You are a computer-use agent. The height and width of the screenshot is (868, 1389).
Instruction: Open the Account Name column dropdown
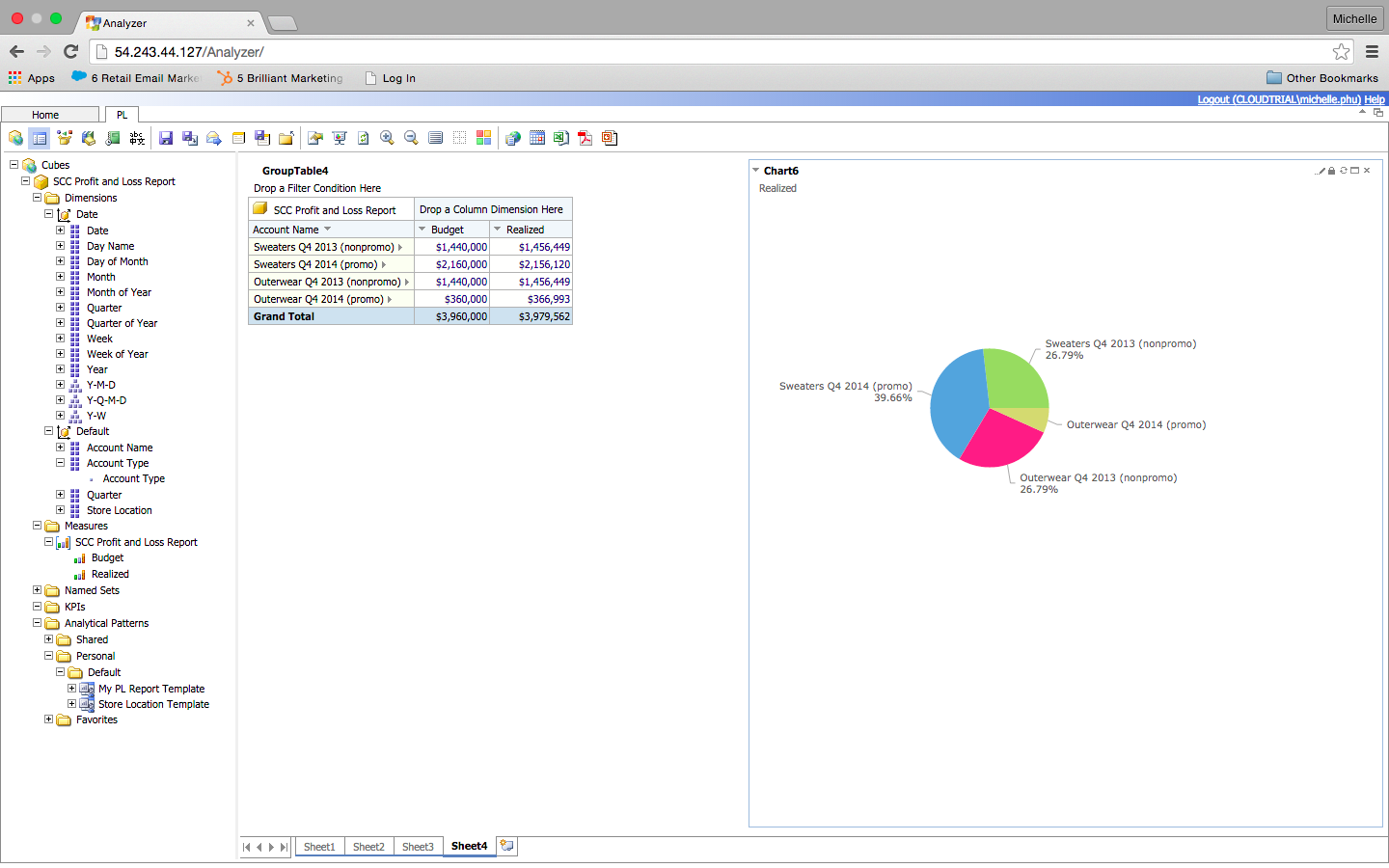(x=328, y=230)
